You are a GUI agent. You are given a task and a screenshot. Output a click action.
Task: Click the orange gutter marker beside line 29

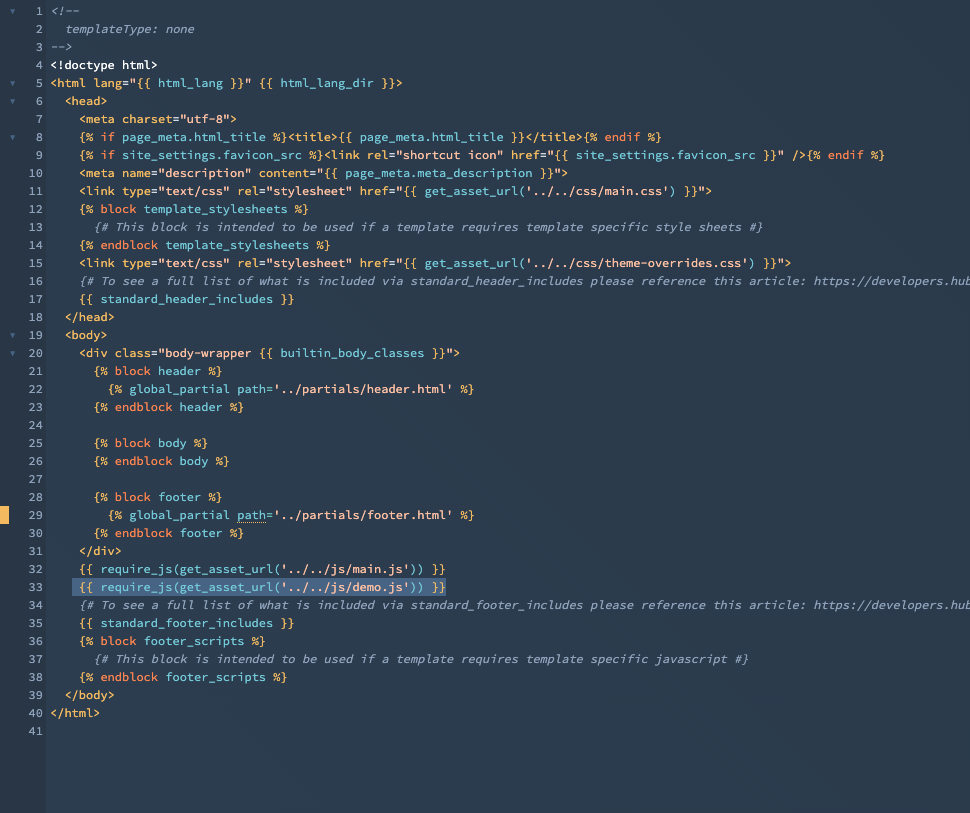tap(4, 515)
